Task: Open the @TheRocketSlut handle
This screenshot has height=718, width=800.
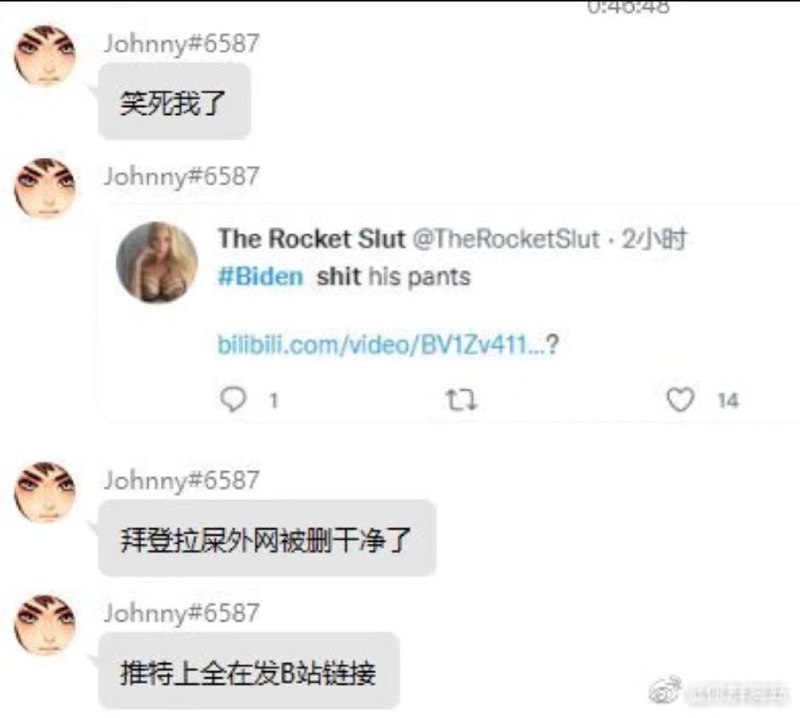Action: click(x=506, y=239)
